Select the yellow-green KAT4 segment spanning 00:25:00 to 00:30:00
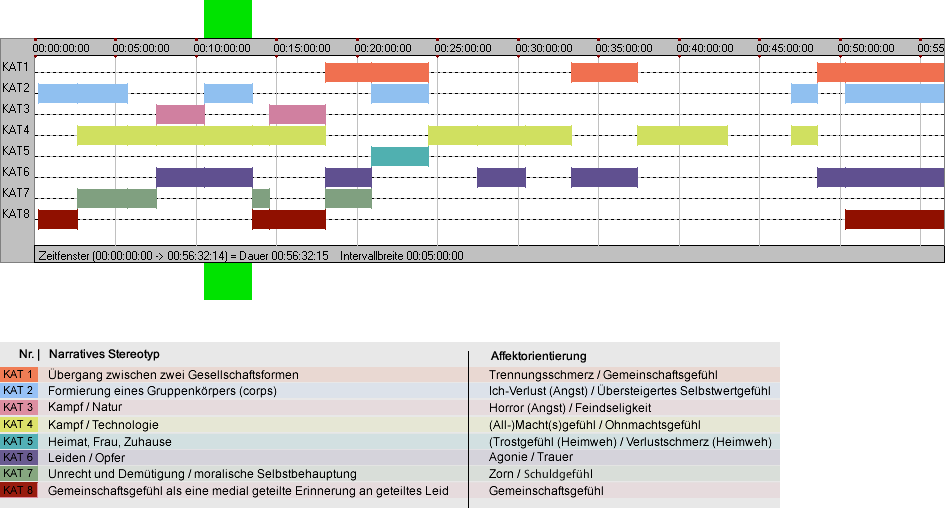This screenshot has height=530, width=945. tap(500, 136)
